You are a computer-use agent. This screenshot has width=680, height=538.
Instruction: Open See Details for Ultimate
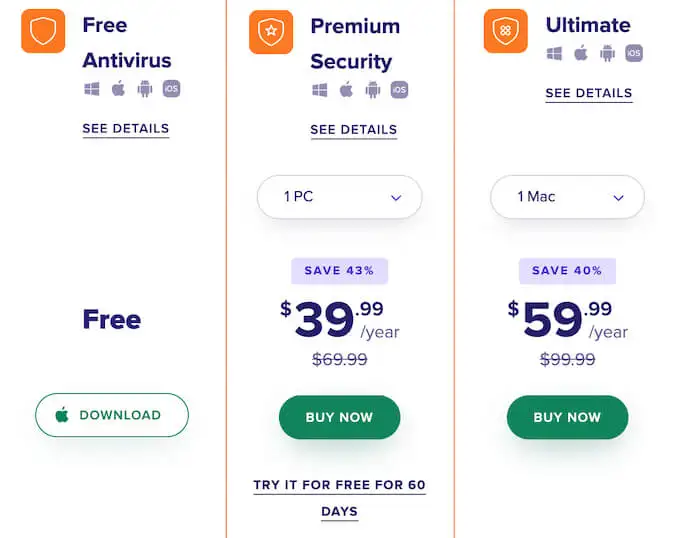(589, 94)
